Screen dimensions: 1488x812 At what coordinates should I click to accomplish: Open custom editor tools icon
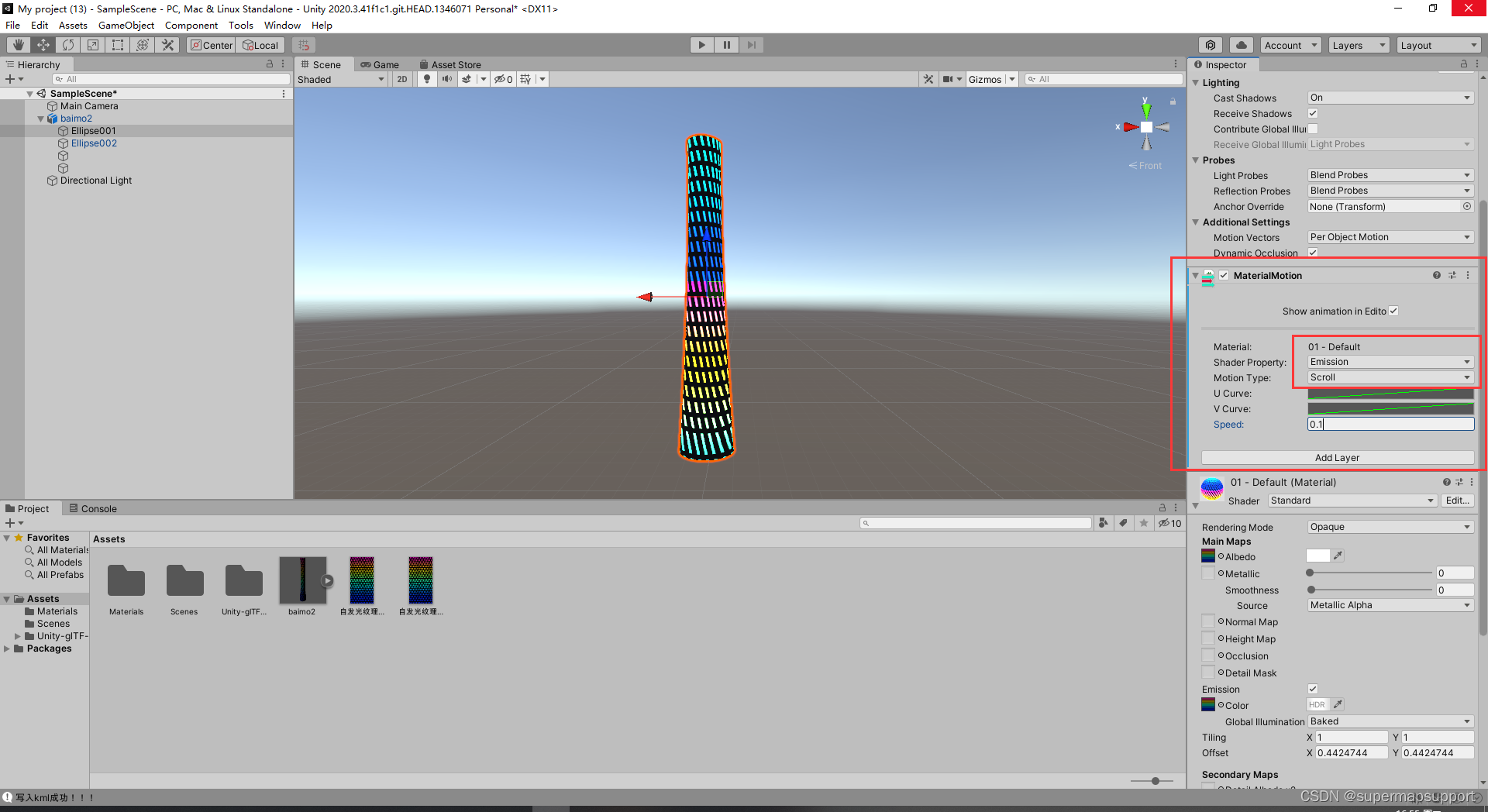pyautogui.click(x=167, y=45)
